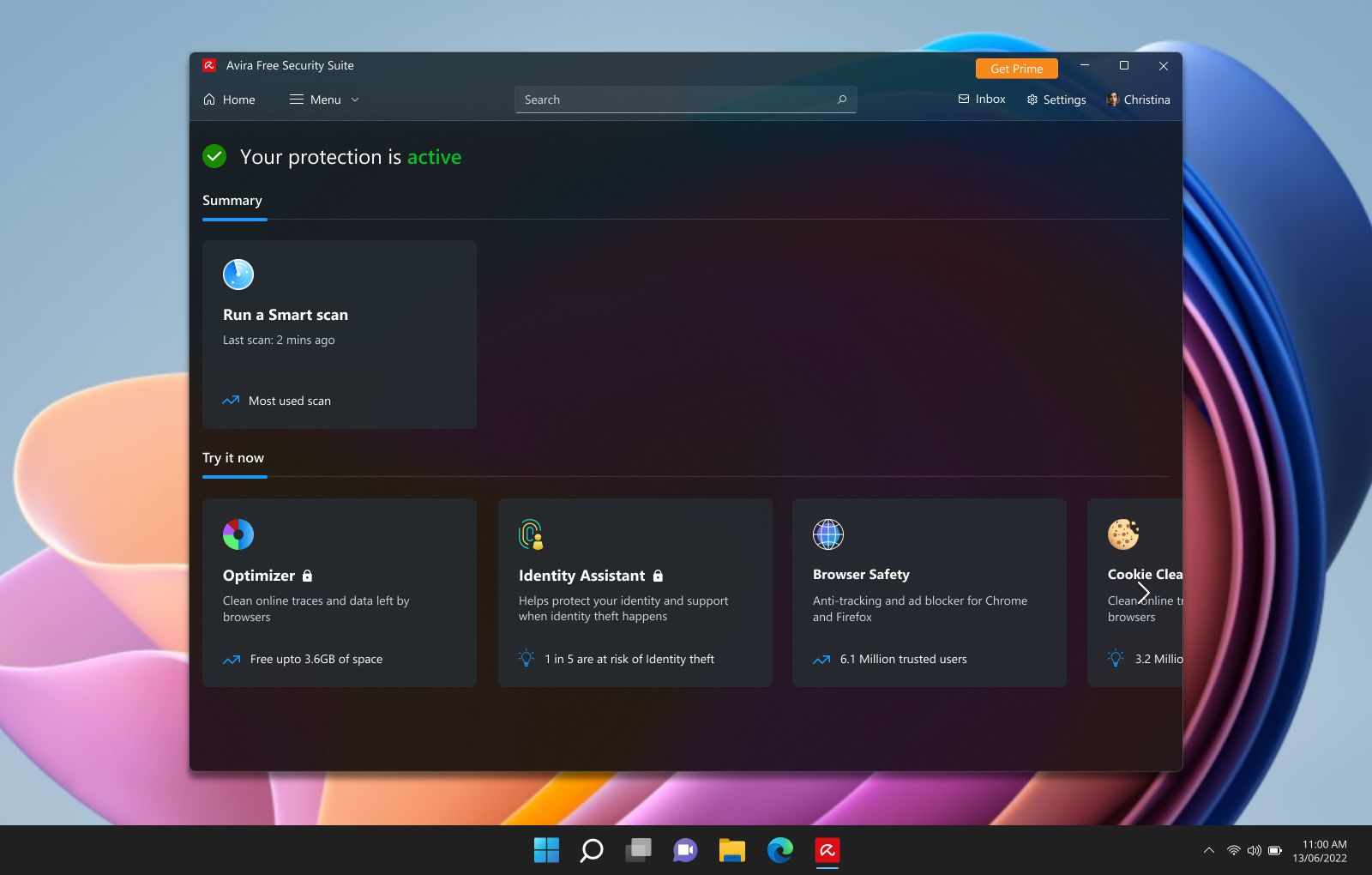
Task: Click 'Last scan: 2 mins ago' text
Action: [279, 341]
